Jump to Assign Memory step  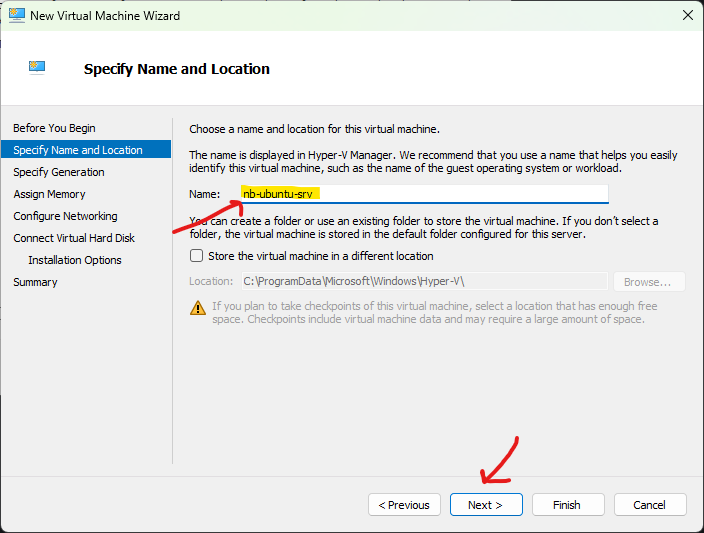point(49,194)
